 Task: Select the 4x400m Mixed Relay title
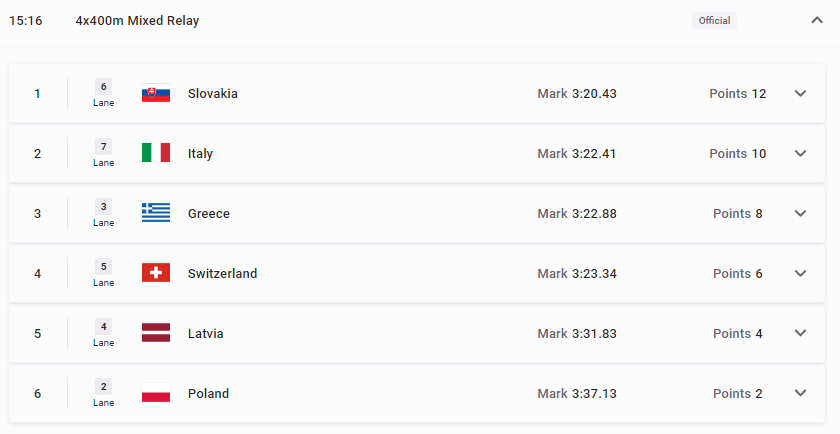137,21
